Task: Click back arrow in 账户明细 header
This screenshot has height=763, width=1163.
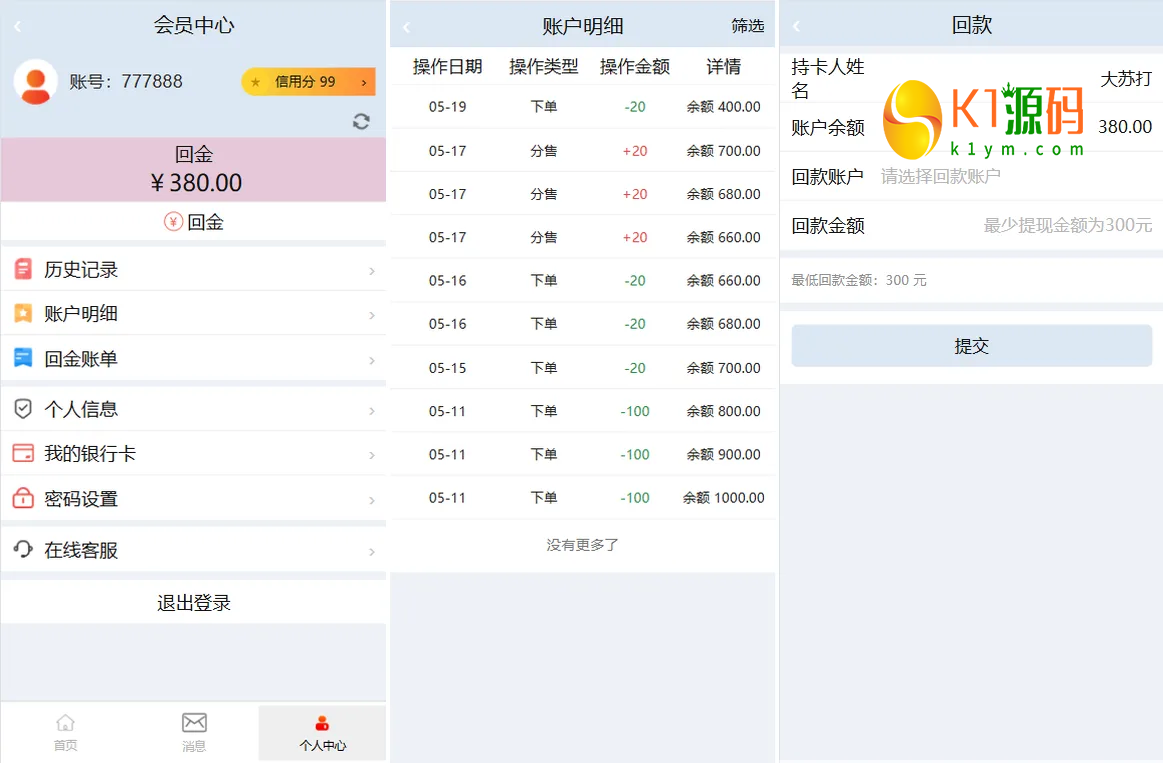Action: click(x=406, y=28)
